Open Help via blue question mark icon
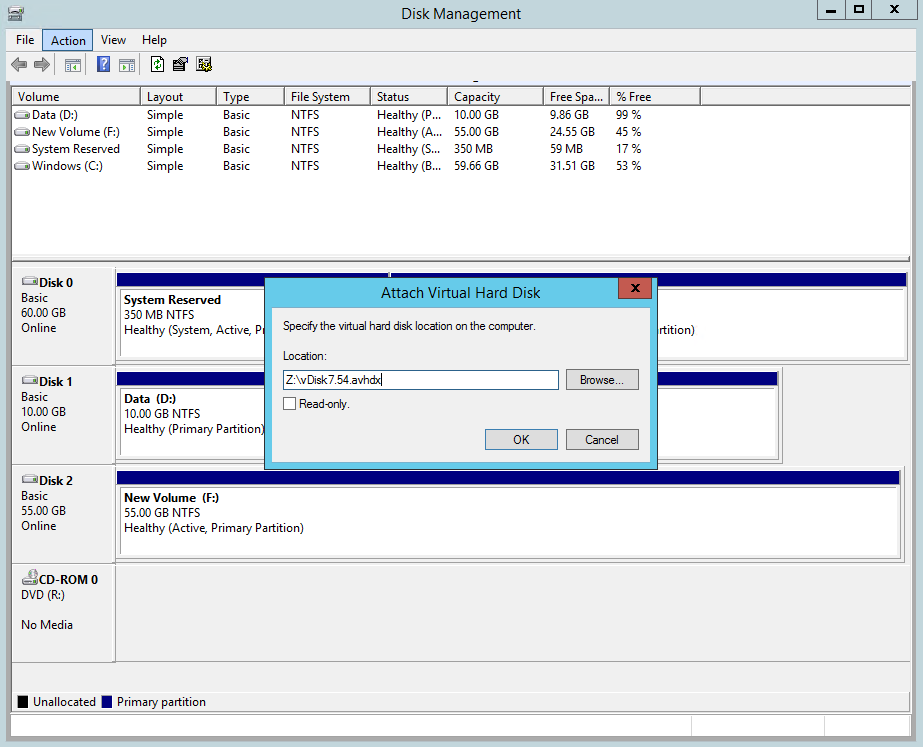This screenshot has height=747, width=923. coord(103,65)
